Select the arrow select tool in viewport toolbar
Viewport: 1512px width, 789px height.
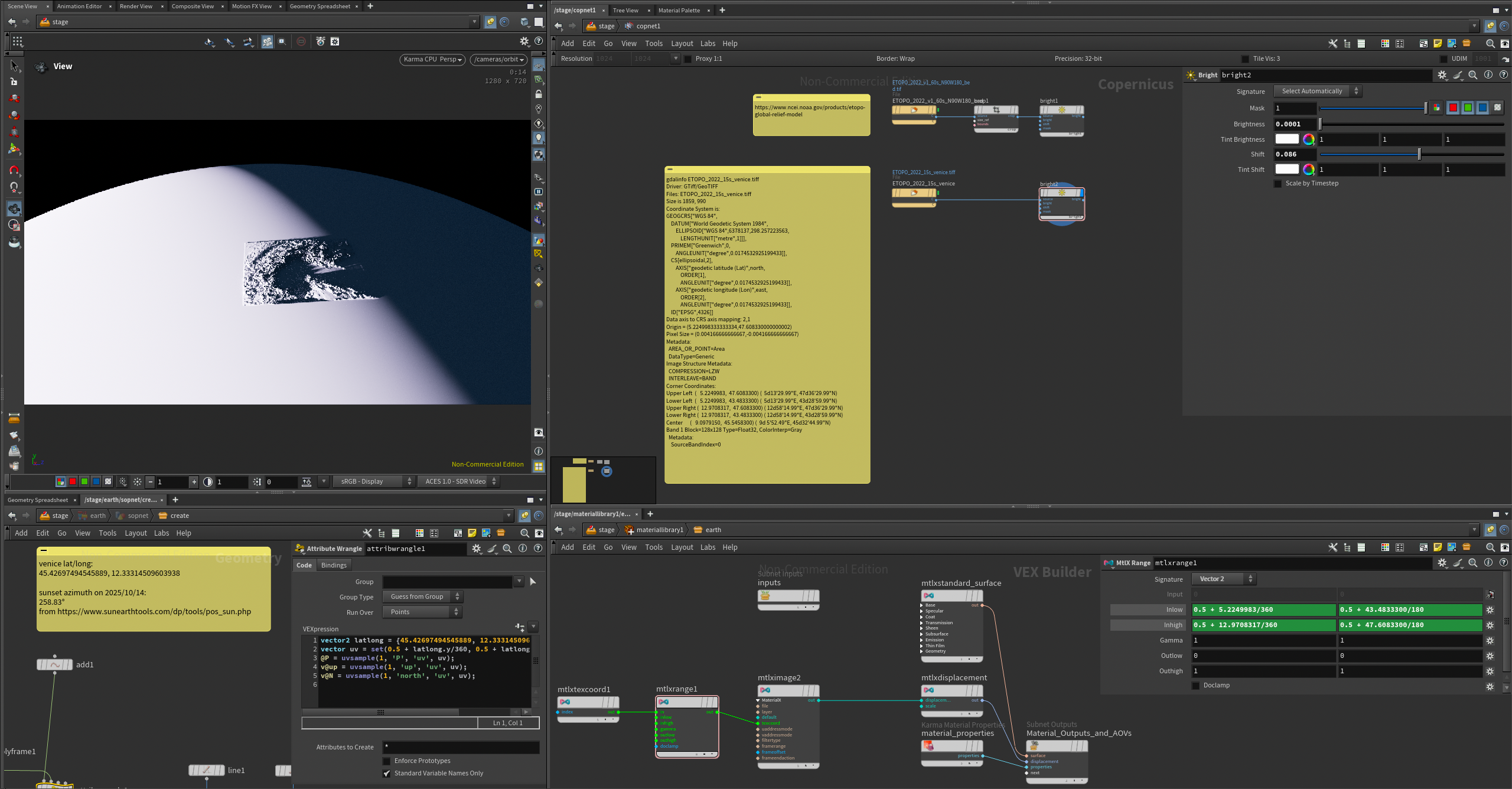(14, 66)
